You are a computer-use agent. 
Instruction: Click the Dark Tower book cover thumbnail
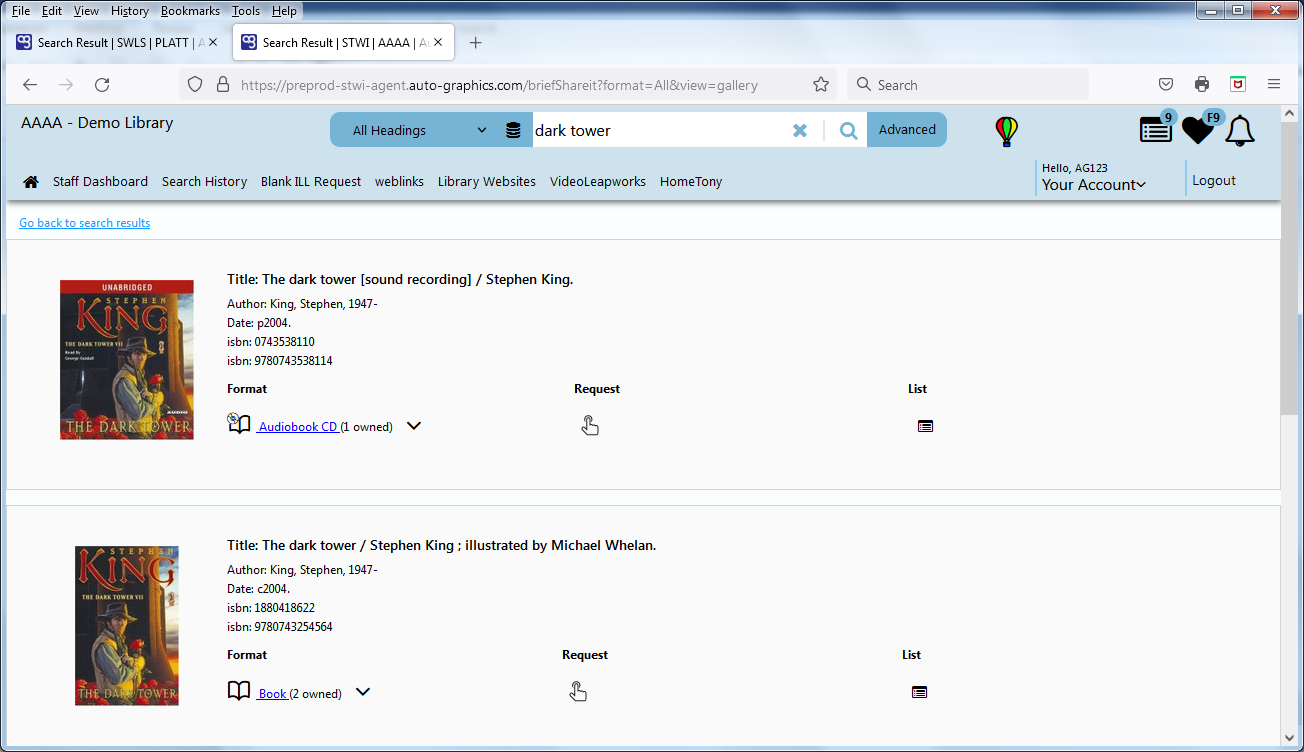click(127, 626)
